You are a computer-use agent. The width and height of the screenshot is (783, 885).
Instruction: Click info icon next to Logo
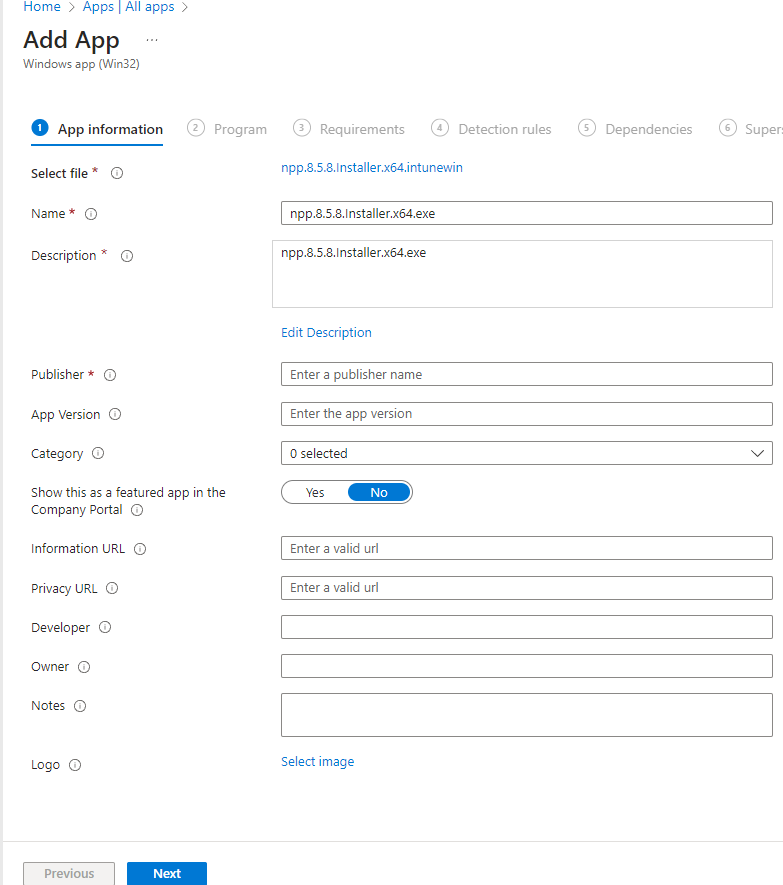75,765
